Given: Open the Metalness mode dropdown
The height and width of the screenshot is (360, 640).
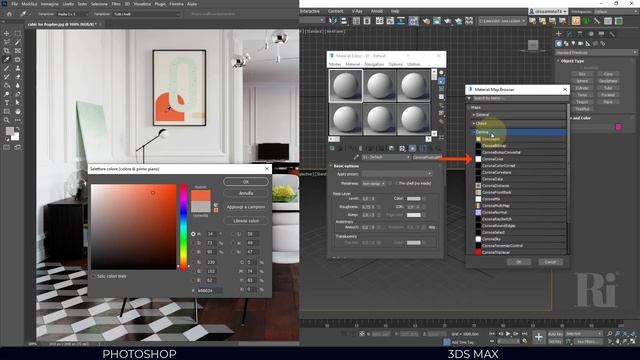Looking at the screenshot, I should click(373, 184).
